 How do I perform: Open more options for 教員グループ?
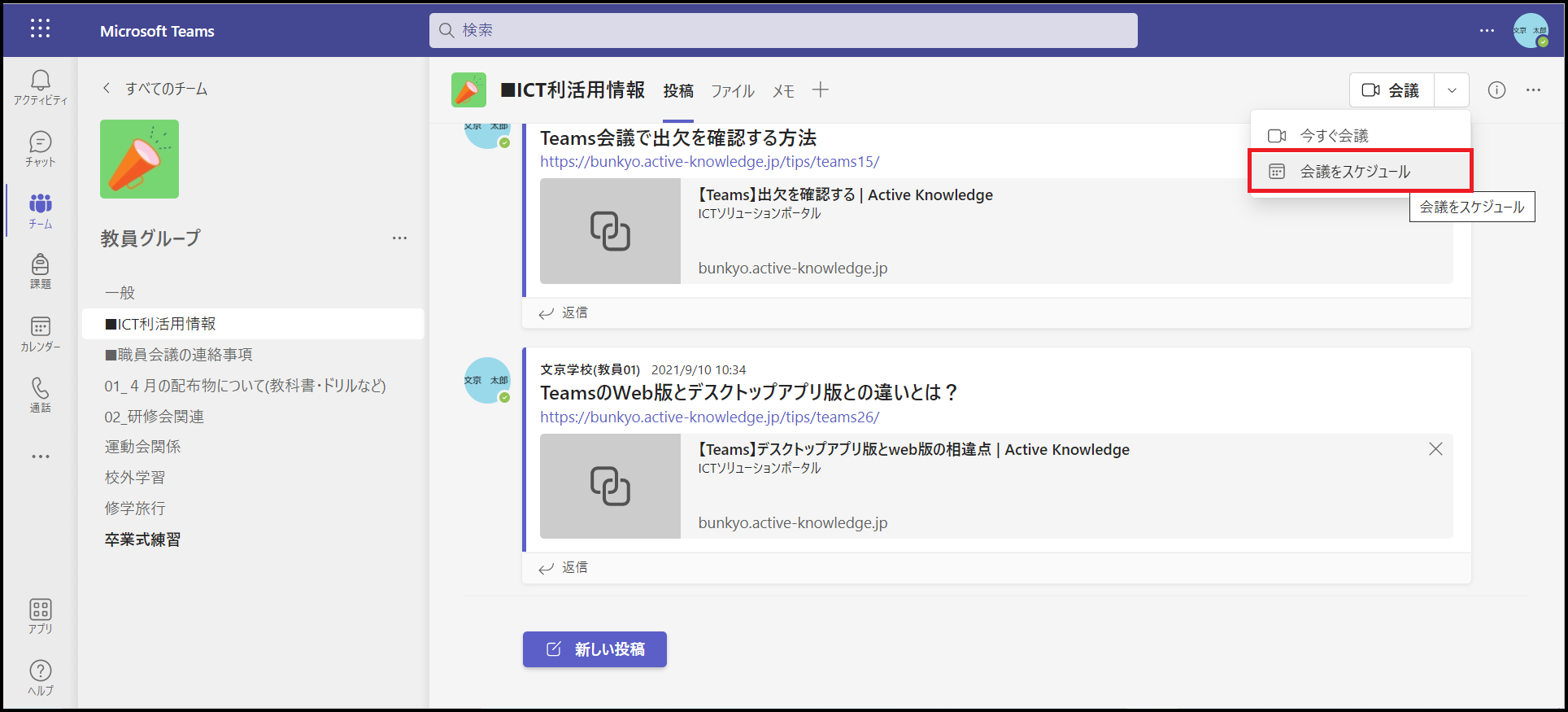coord(399,238)
